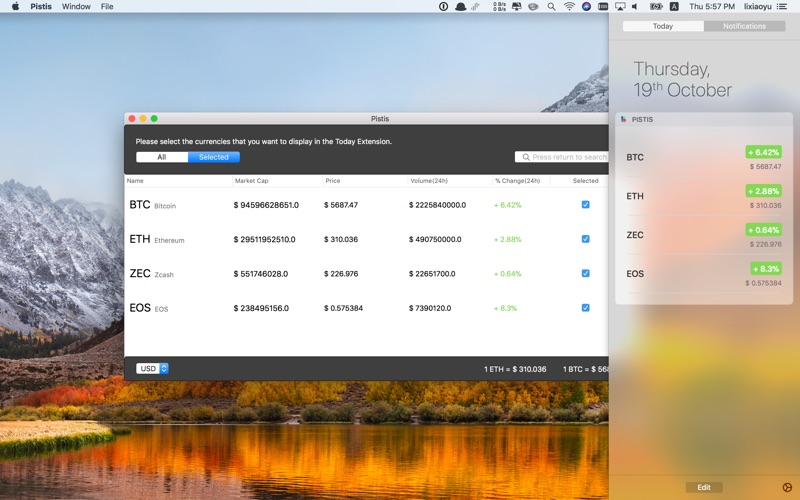Open the File menu
800x500 pixels.
pyautogui.click(x=107, y=7)
